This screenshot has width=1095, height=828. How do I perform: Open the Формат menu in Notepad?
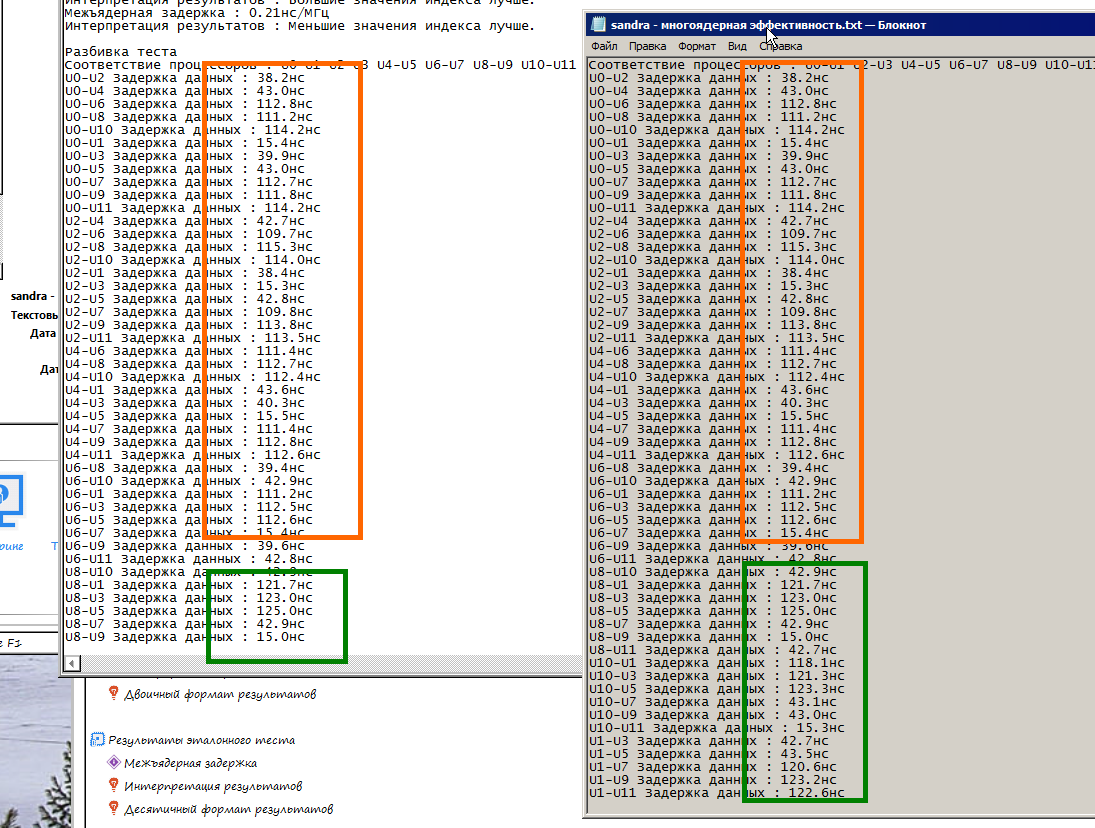point(697,46)
